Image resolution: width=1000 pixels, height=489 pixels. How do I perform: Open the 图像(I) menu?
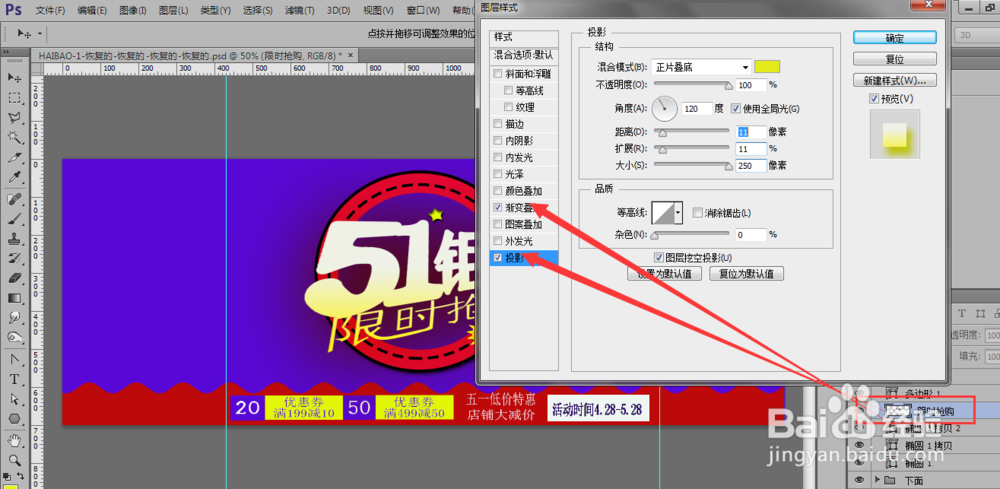point(133,11)
